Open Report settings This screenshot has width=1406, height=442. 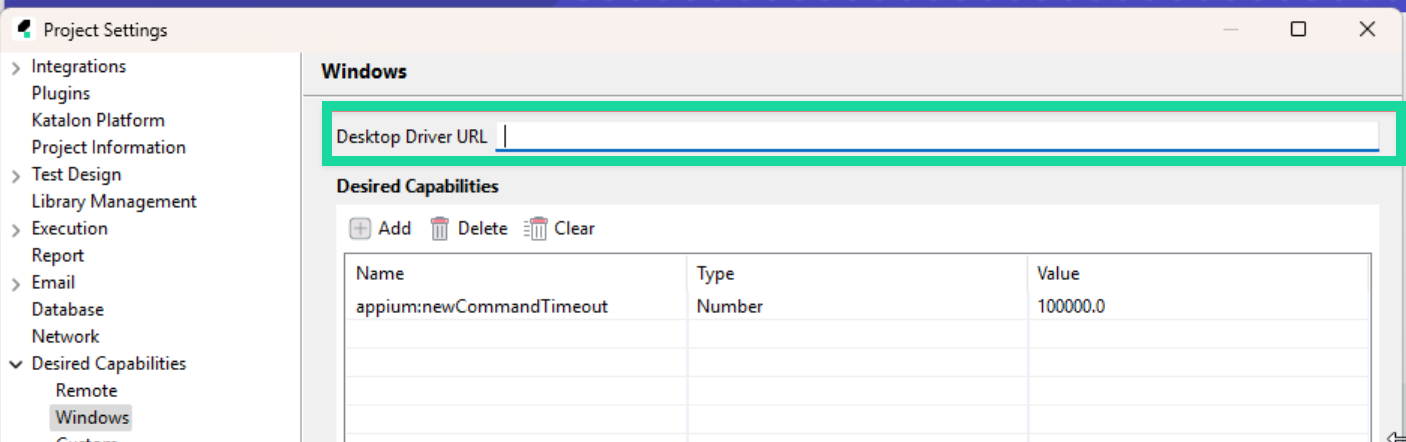point(58,255)
